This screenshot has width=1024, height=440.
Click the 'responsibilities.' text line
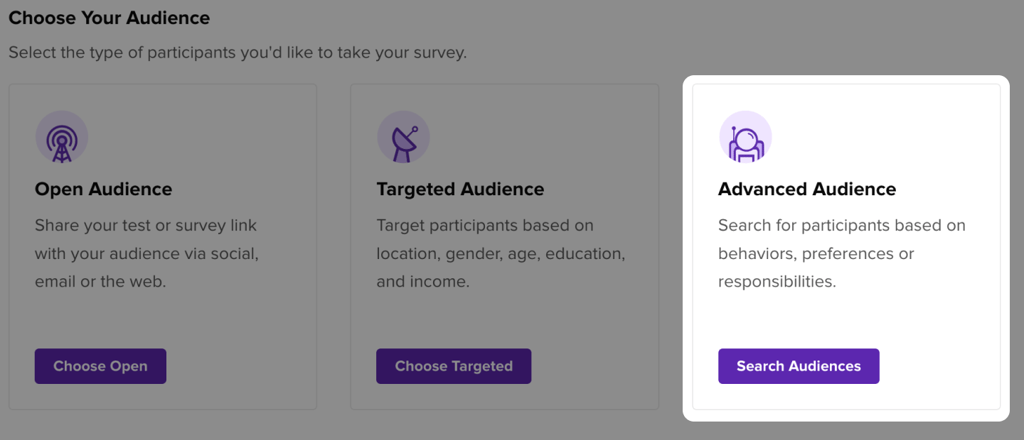[776, 282]
